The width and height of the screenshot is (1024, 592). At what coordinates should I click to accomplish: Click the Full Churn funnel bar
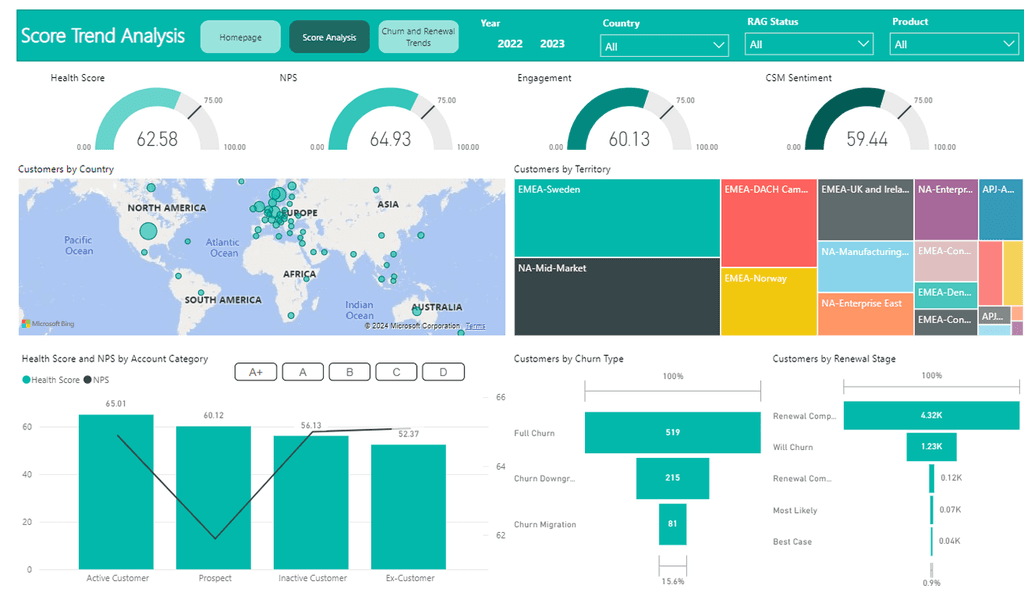click(672, 432)
